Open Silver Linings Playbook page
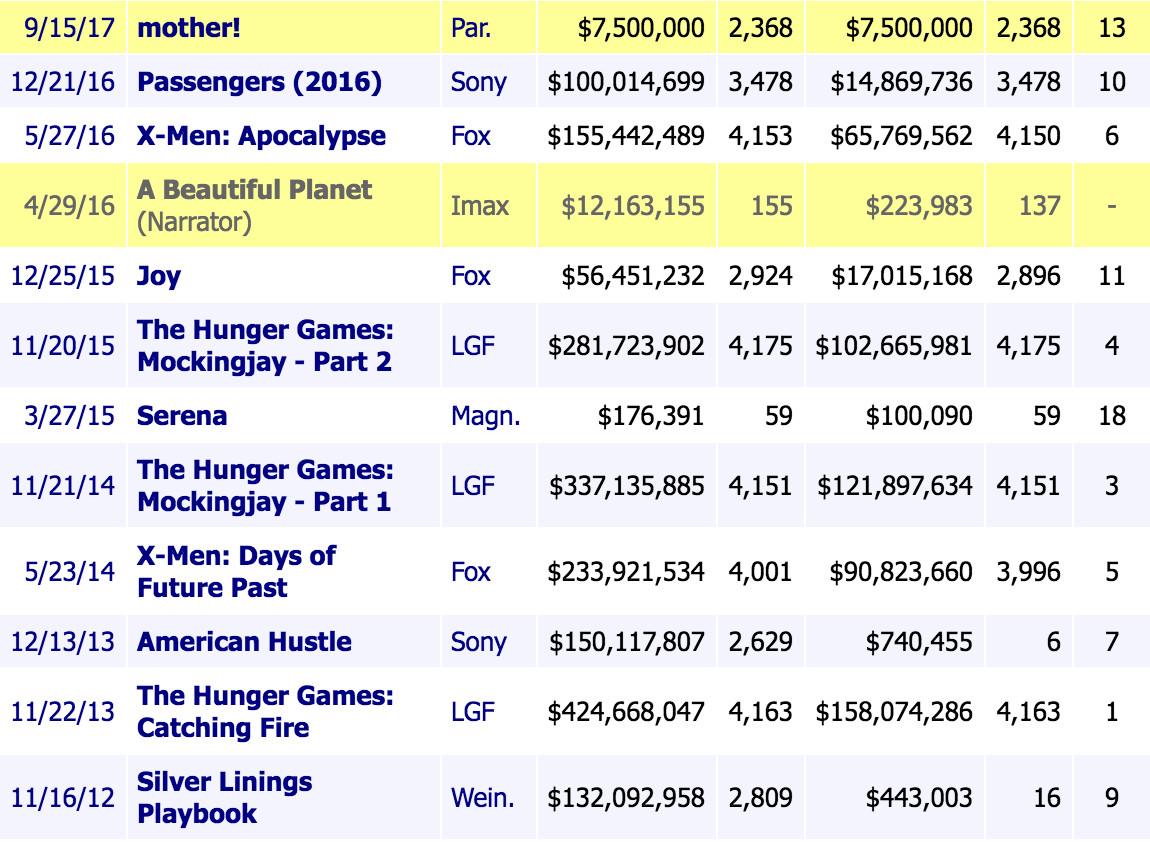The width and height of the screenshot is (1150, 842). 224,797
